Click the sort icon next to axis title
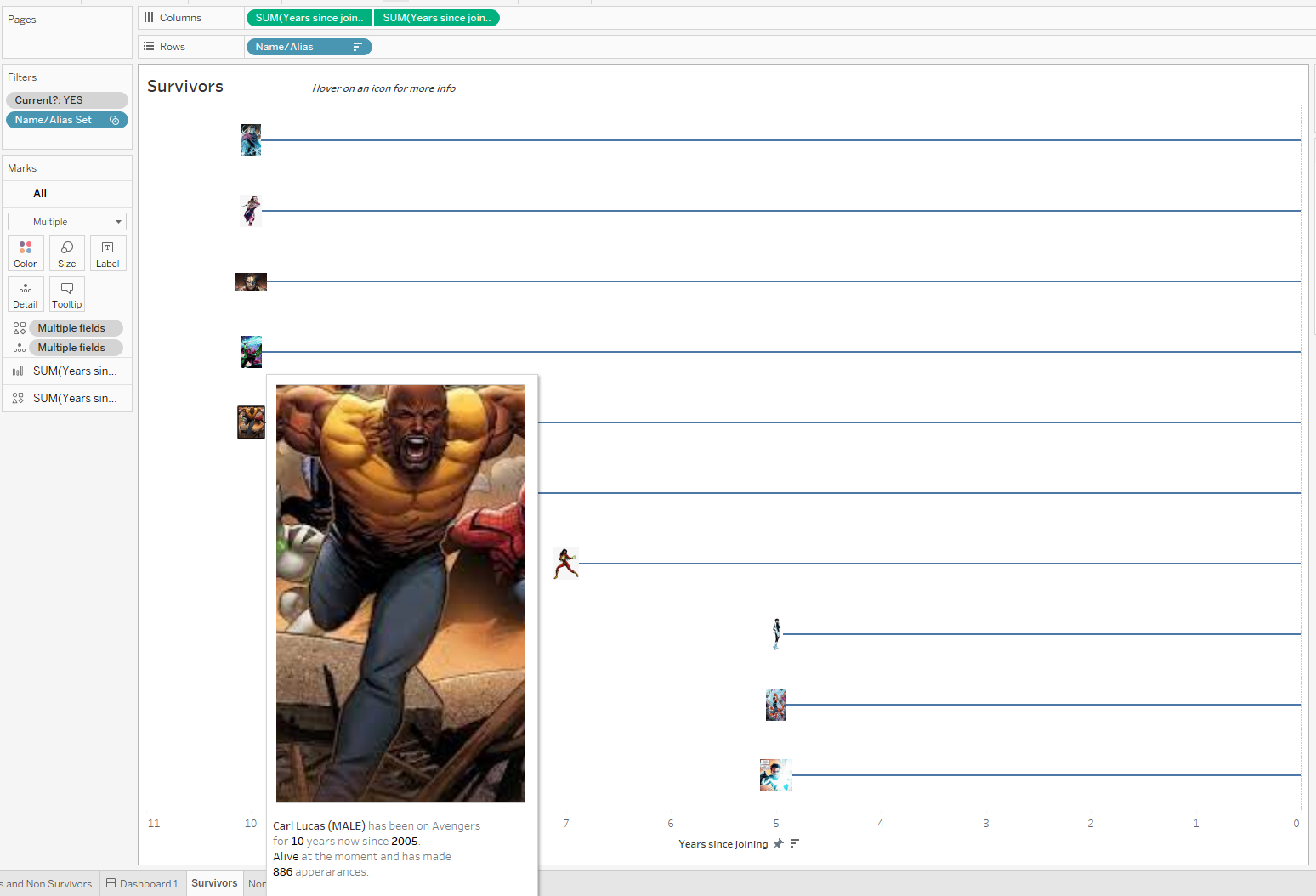 794,844
